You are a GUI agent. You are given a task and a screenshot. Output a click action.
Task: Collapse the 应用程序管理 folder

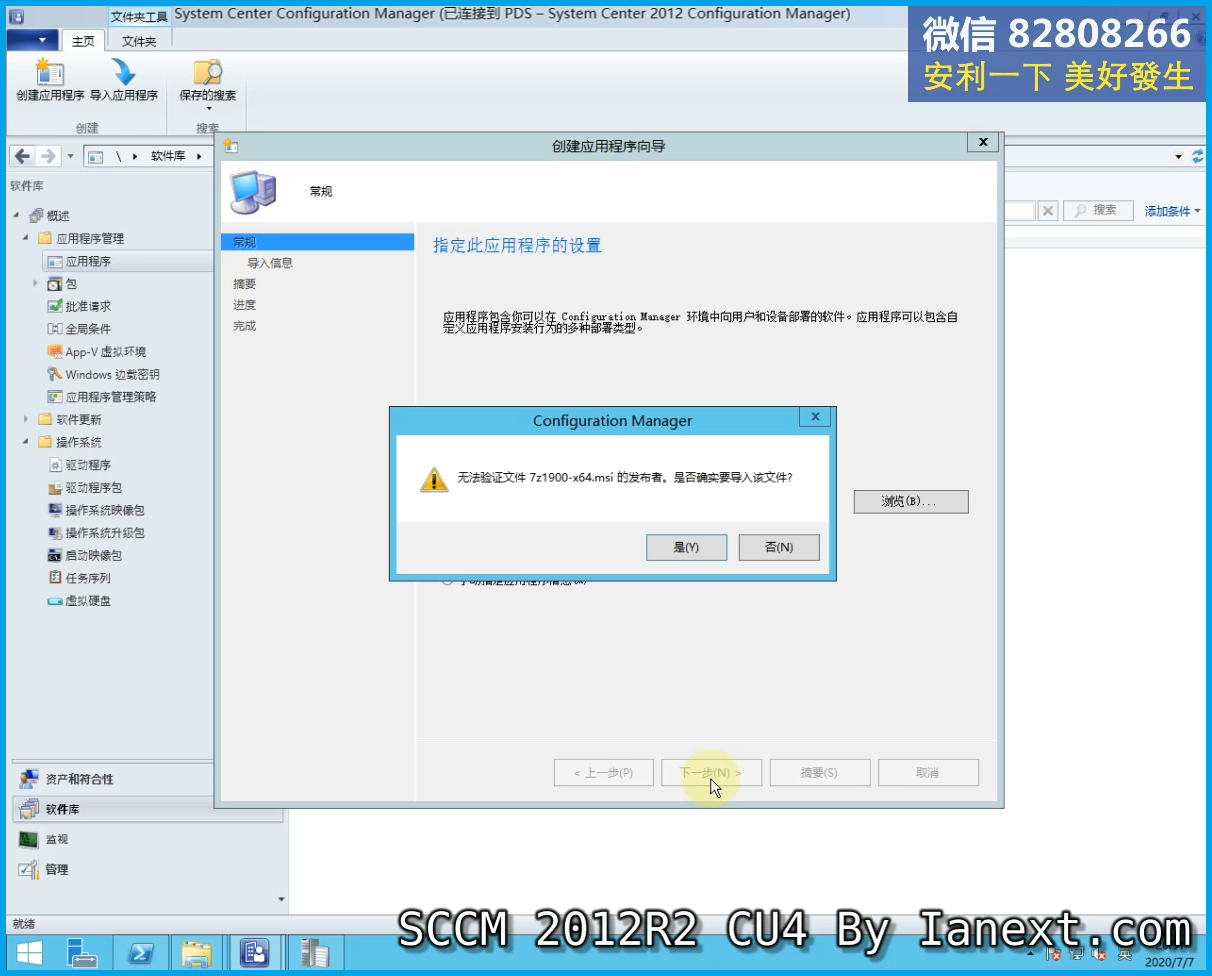pos(26,239)
